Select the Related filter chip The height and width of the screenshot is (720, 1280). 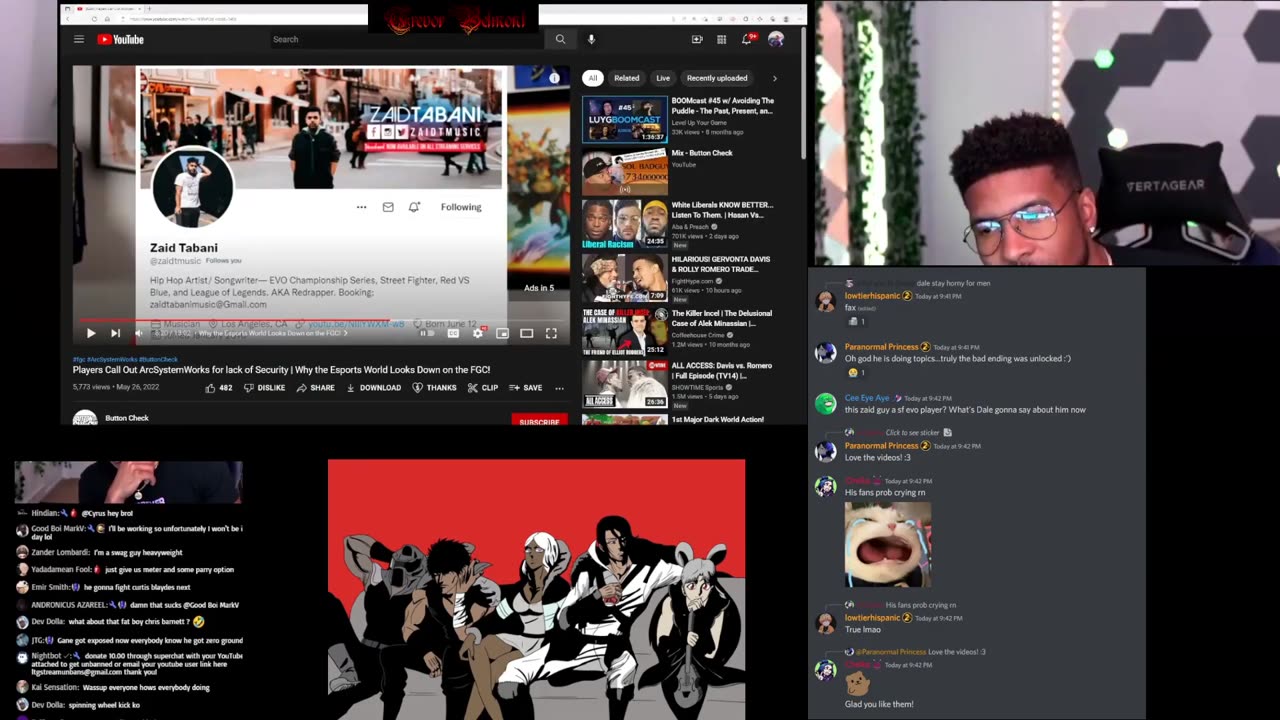(627, 78)
